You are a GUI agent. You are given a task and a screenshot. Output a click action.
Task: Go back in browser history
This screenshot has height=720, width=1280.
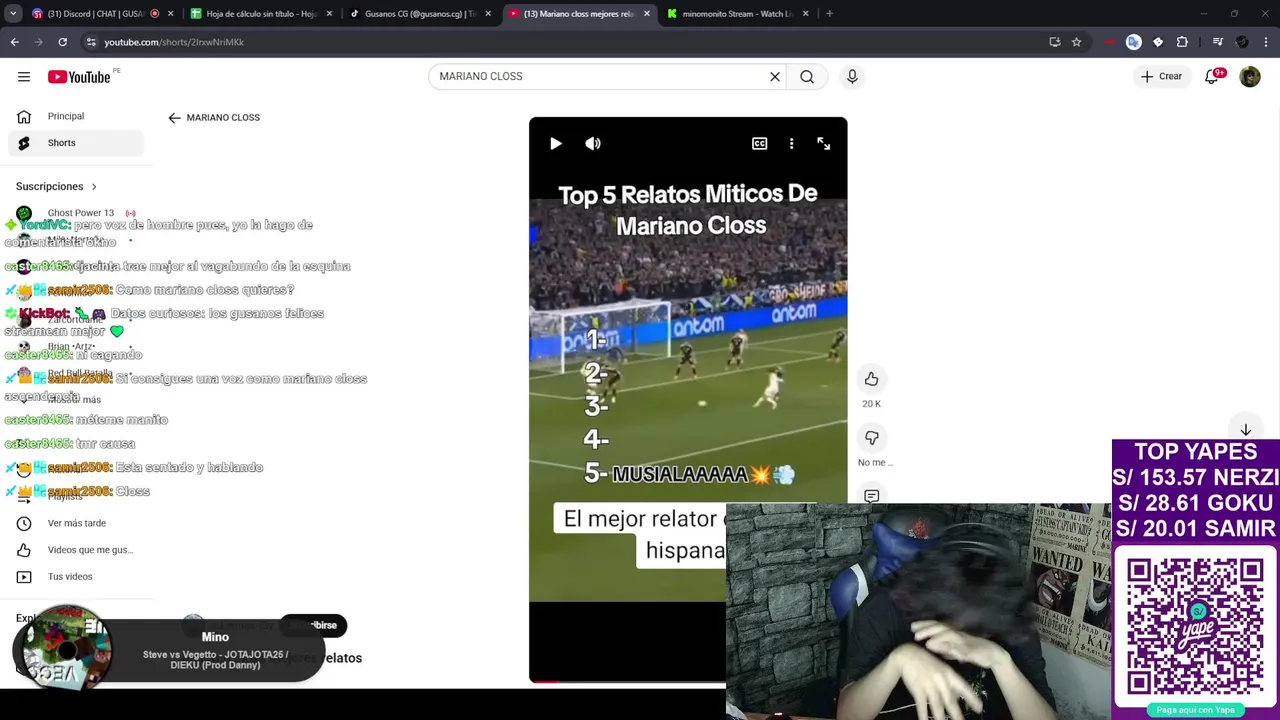(15, 42)
